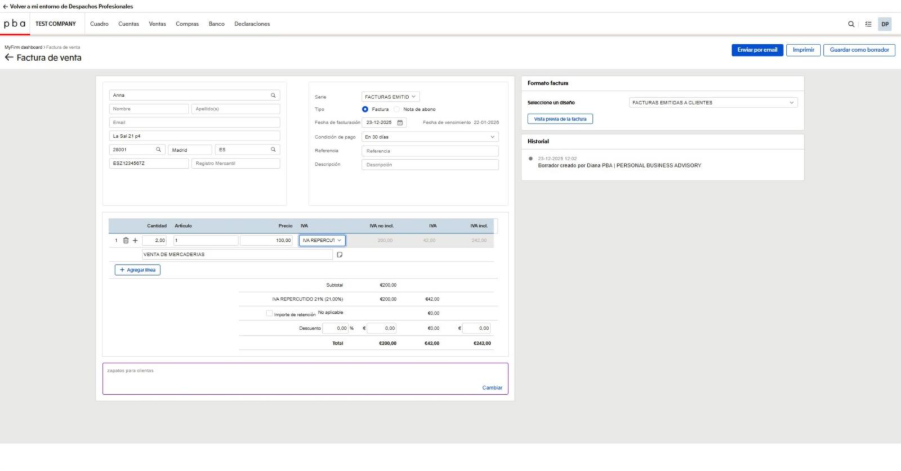This screenshot has height=471, width=901.
Task: Delete invoice line 1 with trash icon
Action: [126, 240]
